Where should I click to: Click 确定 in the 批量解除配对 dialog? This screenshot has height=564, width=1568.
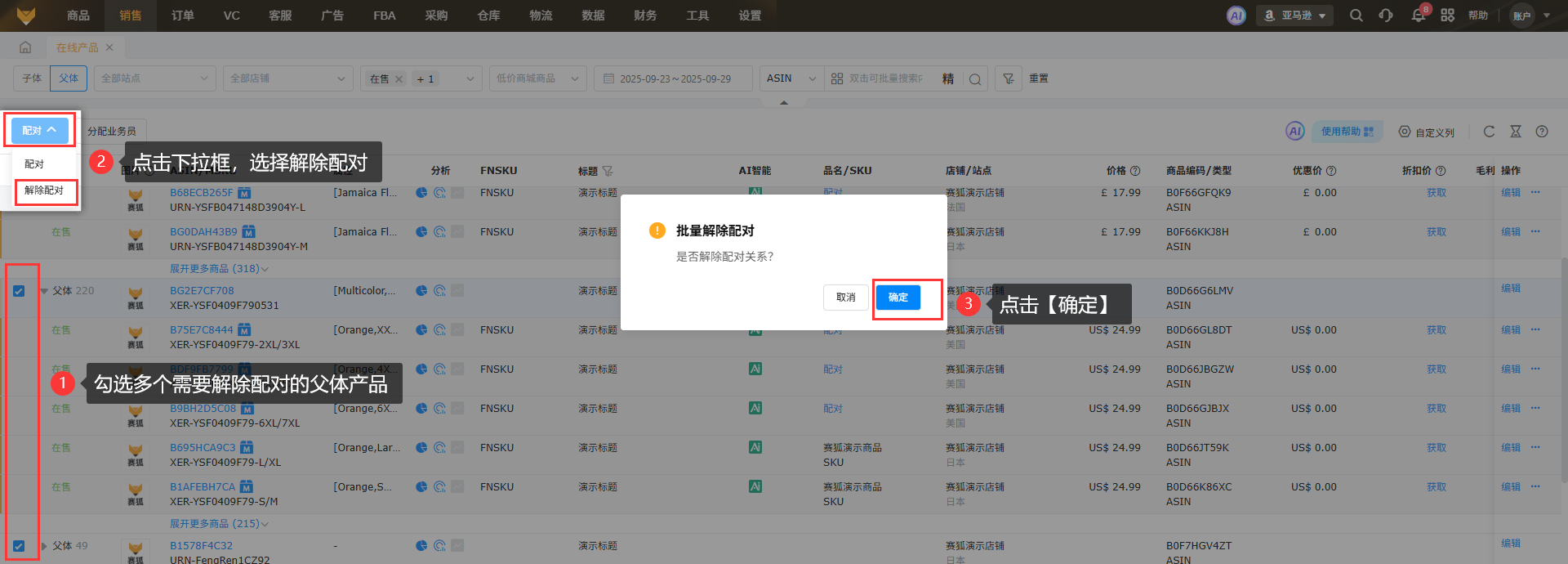click(x=898, y=298)
